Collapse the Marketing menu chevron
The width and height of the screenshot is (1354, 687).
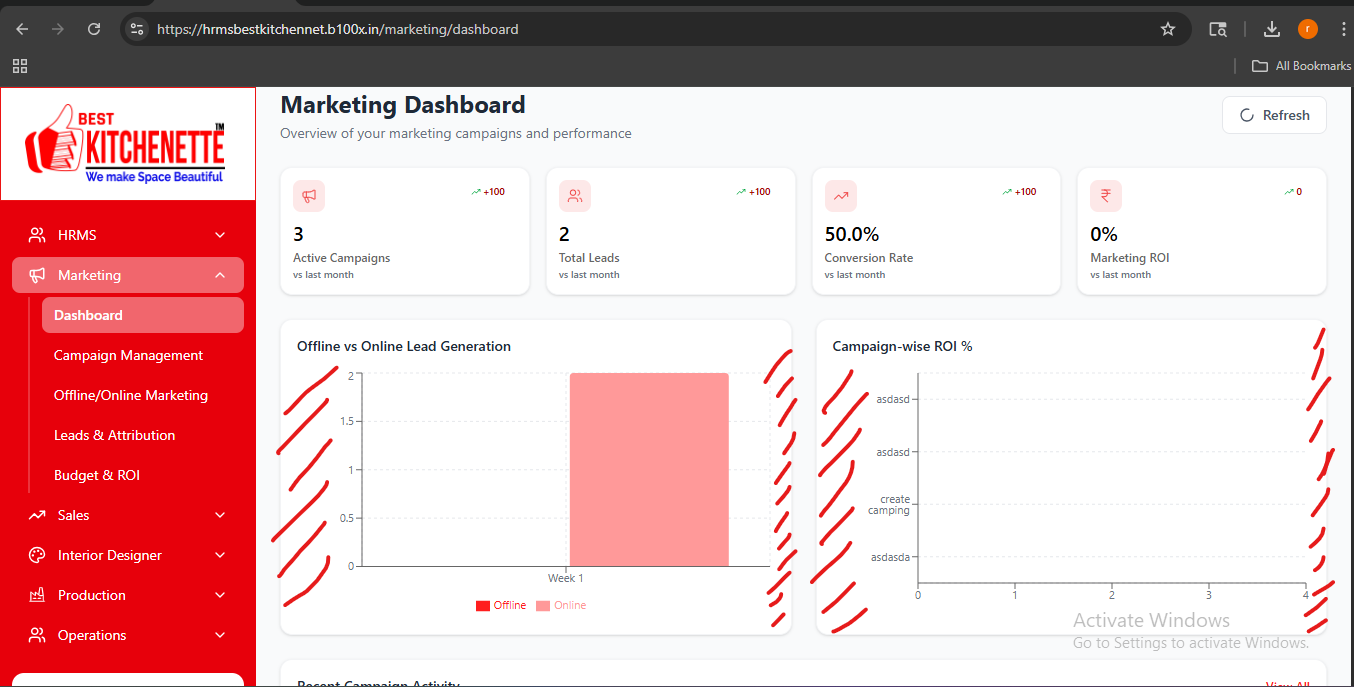pyautogui.click(x=220, y=275)
